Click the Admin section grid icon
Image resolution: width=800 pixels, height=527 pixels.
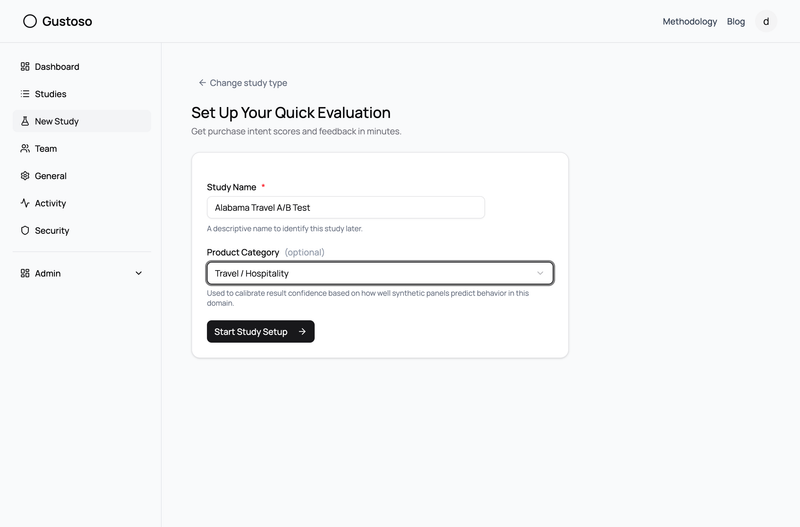25,273
